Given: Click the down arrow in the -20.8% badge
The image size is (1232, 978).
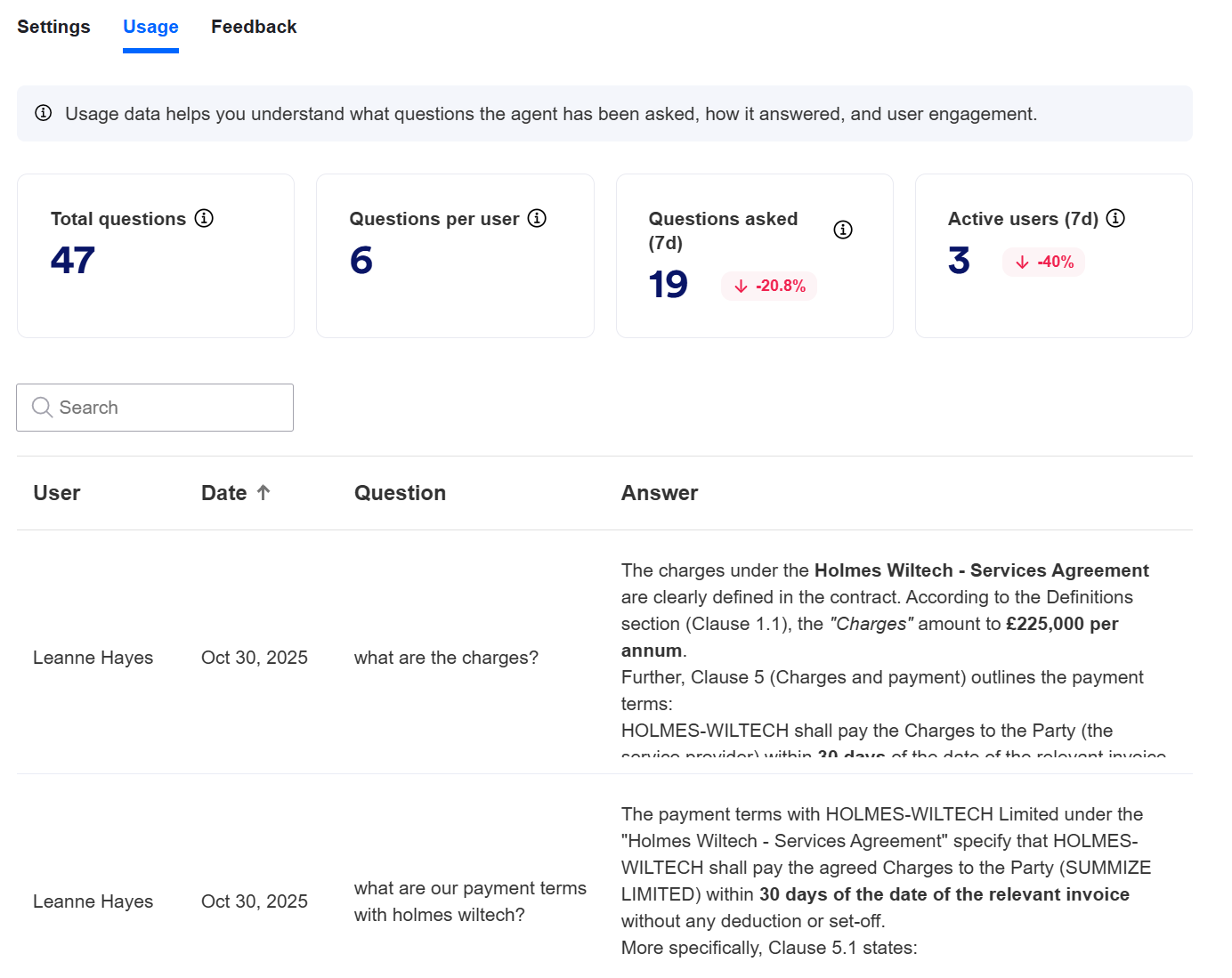Looking at the screenshot, I should pyautogui.click(x=741, y=286).
